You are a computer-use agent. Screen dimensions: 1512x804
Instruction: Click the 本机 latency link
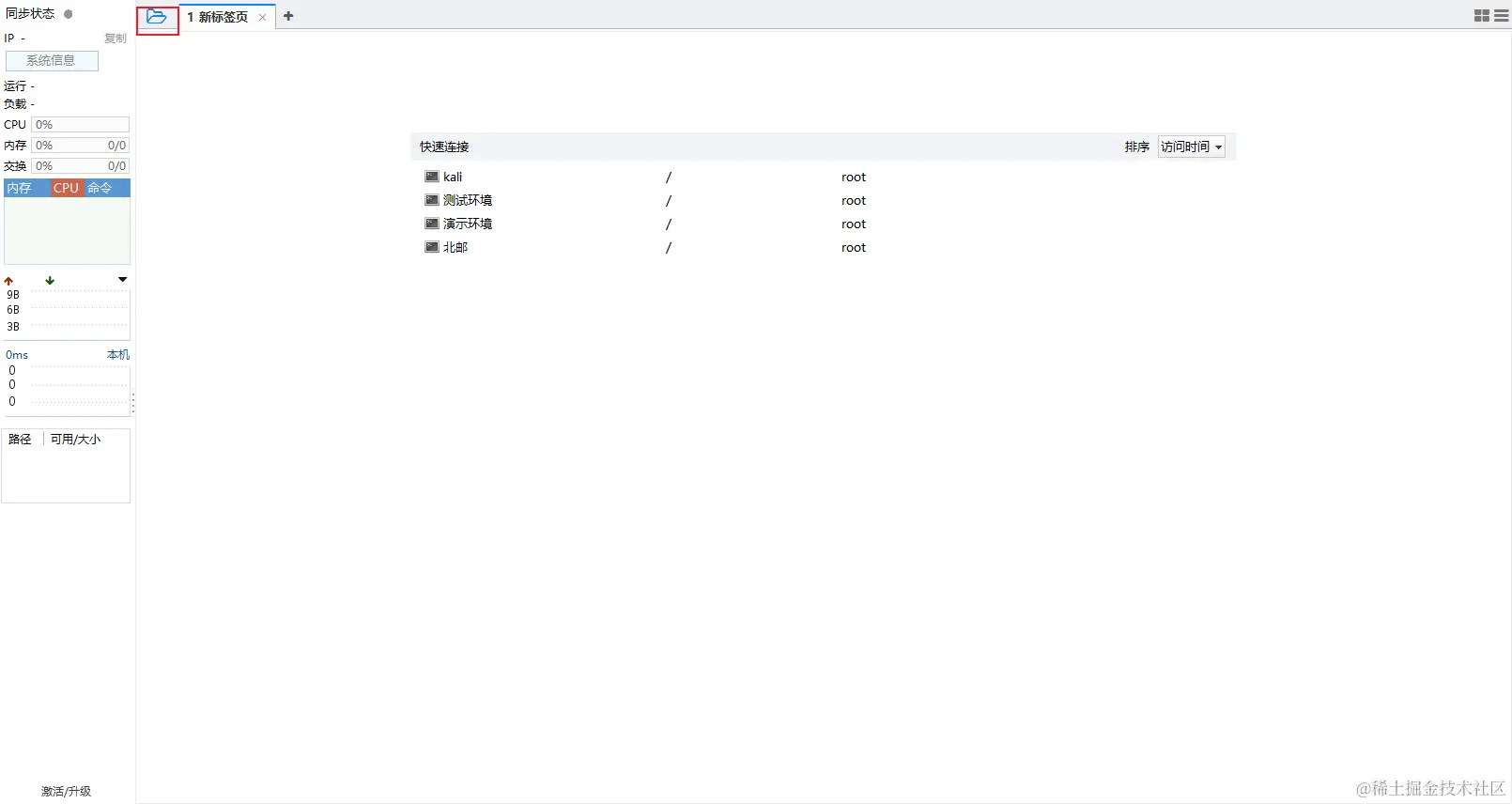click(118, 355)
